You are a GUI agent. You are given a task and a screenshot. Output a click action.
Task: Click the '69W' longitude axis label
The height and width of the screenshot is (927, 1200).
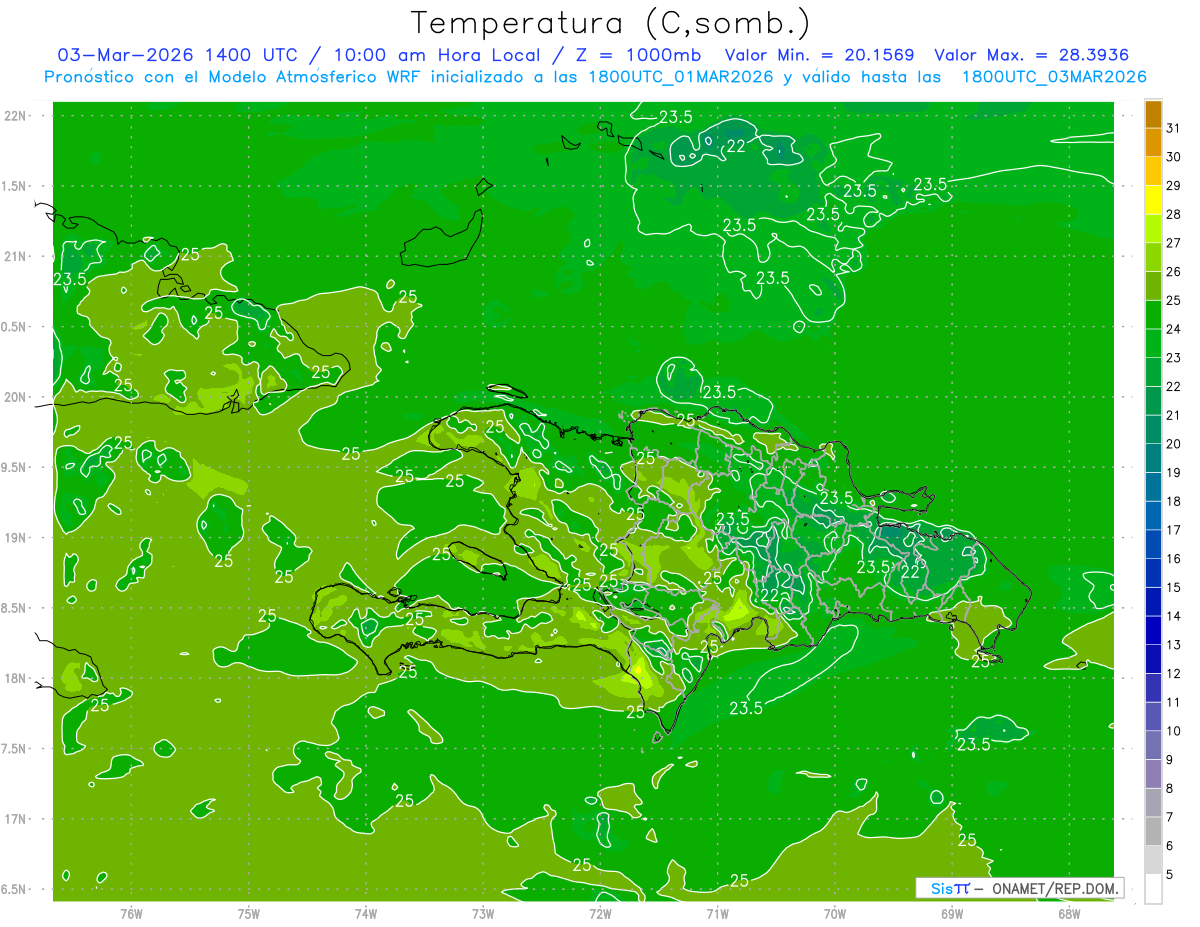pyautogui.click(x=952, y=914)
